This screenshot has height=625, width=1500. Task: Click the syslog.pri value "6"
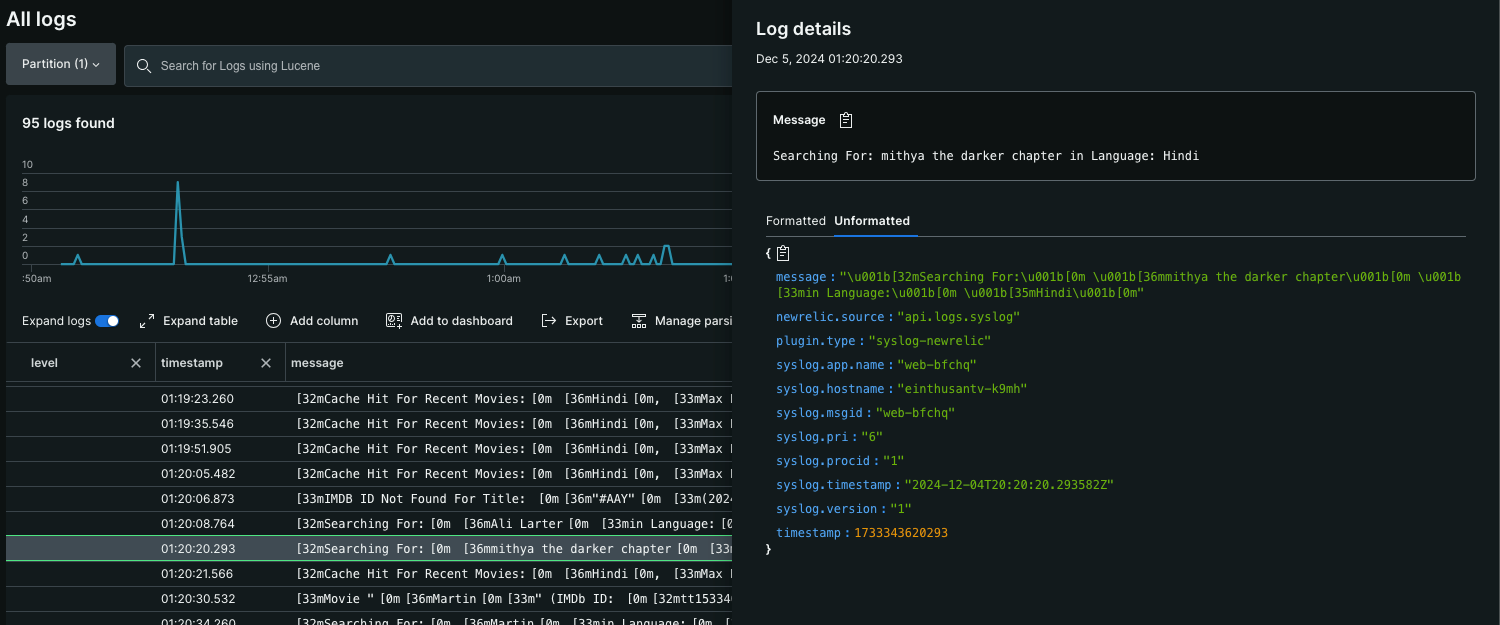click(x=872, y=437)
